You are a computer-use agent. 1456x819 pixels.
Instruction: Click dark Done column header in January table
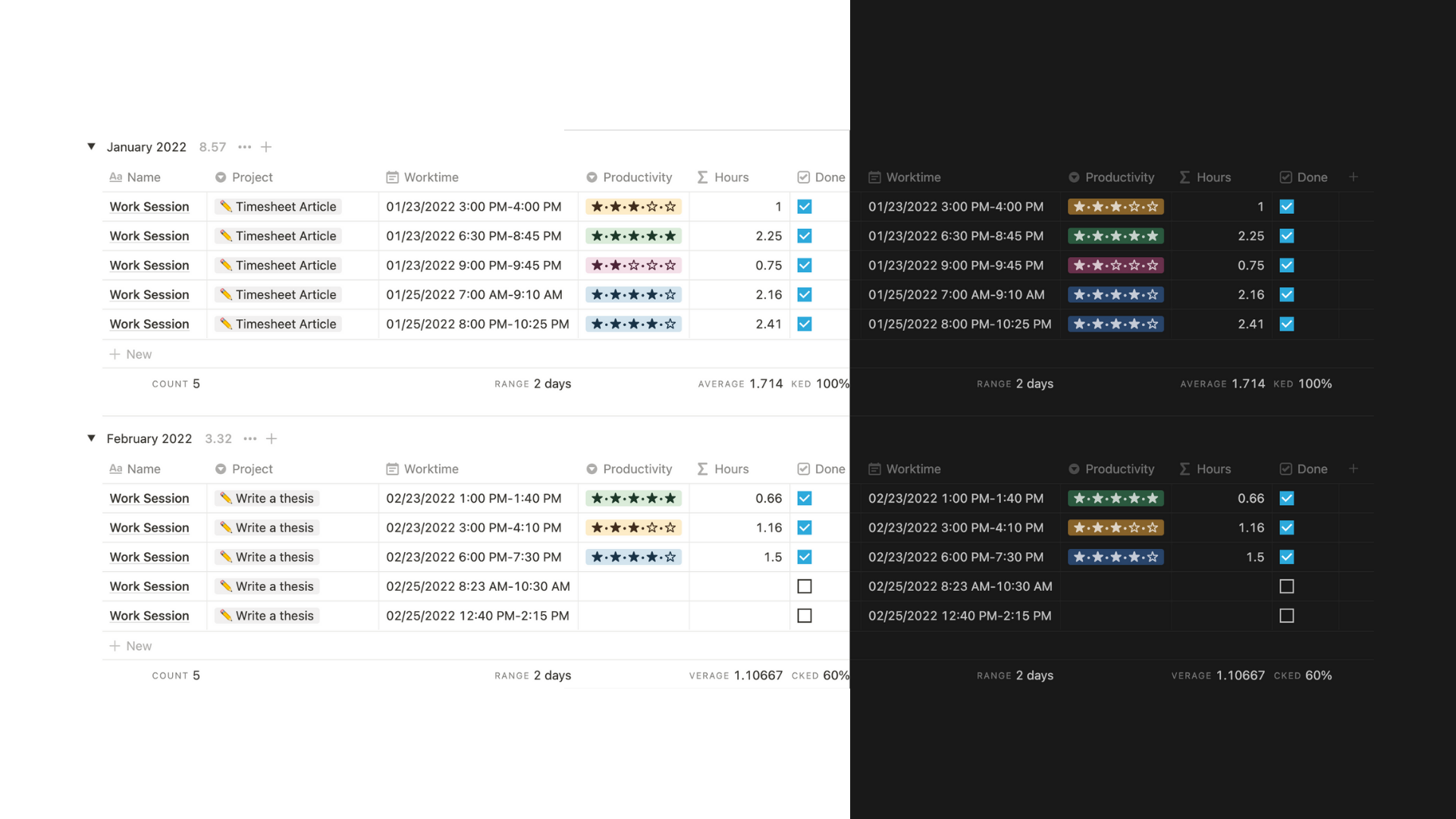[1304, 177]
